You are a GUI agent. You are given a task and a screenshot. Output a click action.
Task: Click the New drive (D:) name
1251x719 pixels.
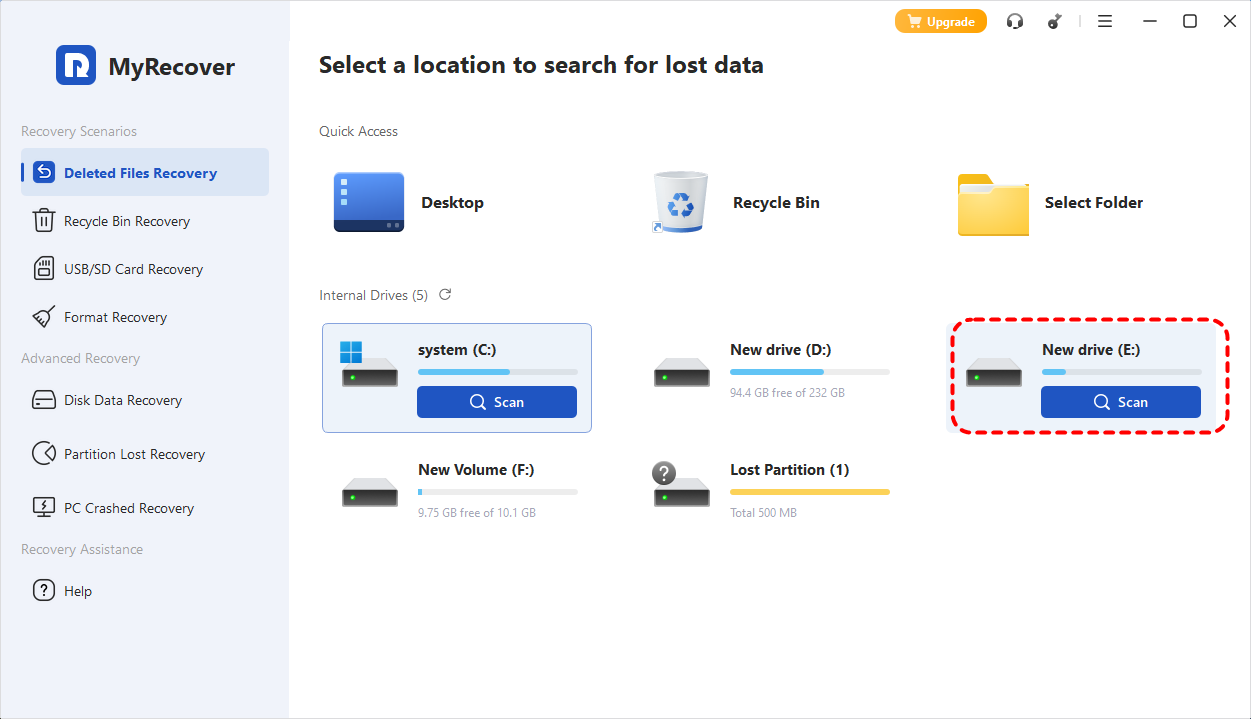(x=781, y=350)
